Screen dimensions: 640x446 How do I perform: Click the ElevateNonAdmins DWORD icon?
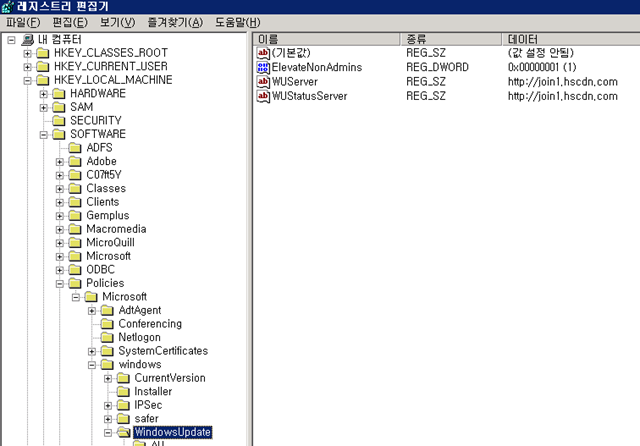tap(263, 67)
